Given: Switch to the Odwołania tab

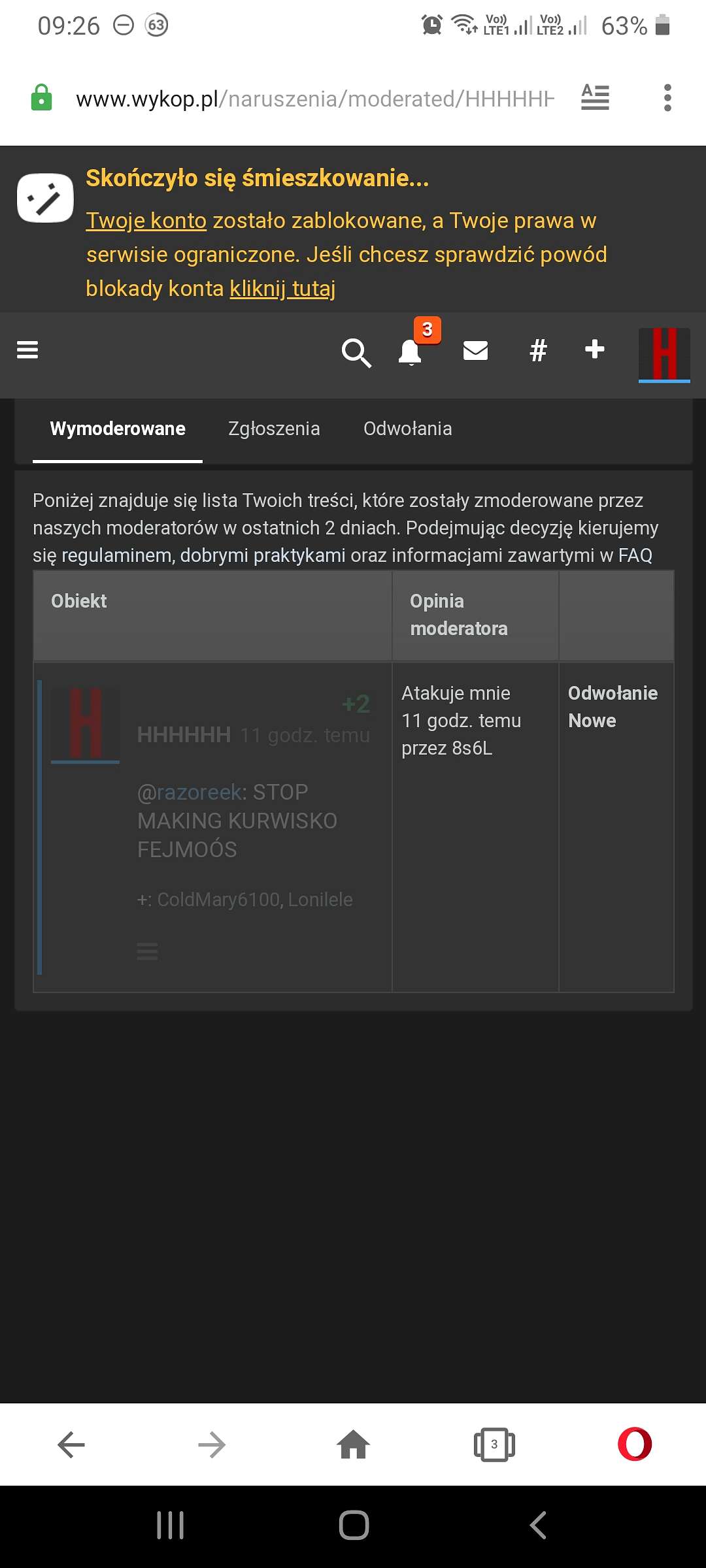Looking at the screenshot, I should coord(408,429).
